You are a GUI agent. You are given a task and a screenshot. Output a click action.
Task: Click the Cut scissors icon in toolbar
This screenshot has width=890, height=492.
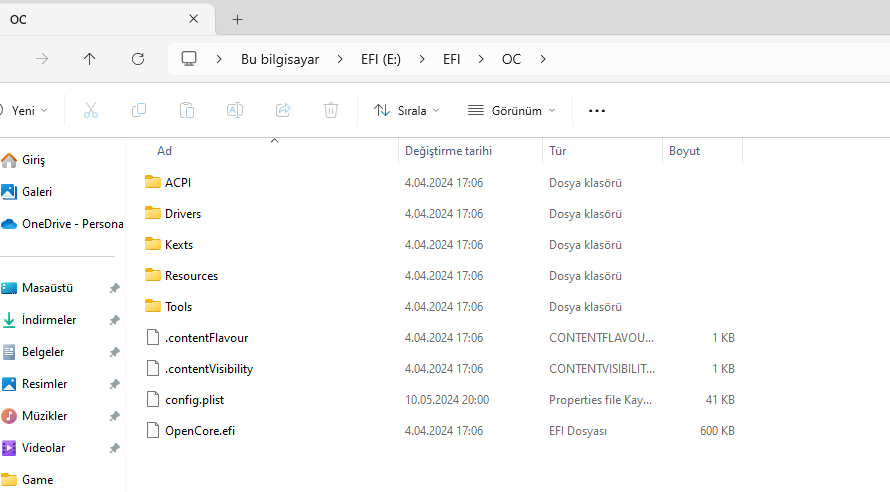pos(91,111)
